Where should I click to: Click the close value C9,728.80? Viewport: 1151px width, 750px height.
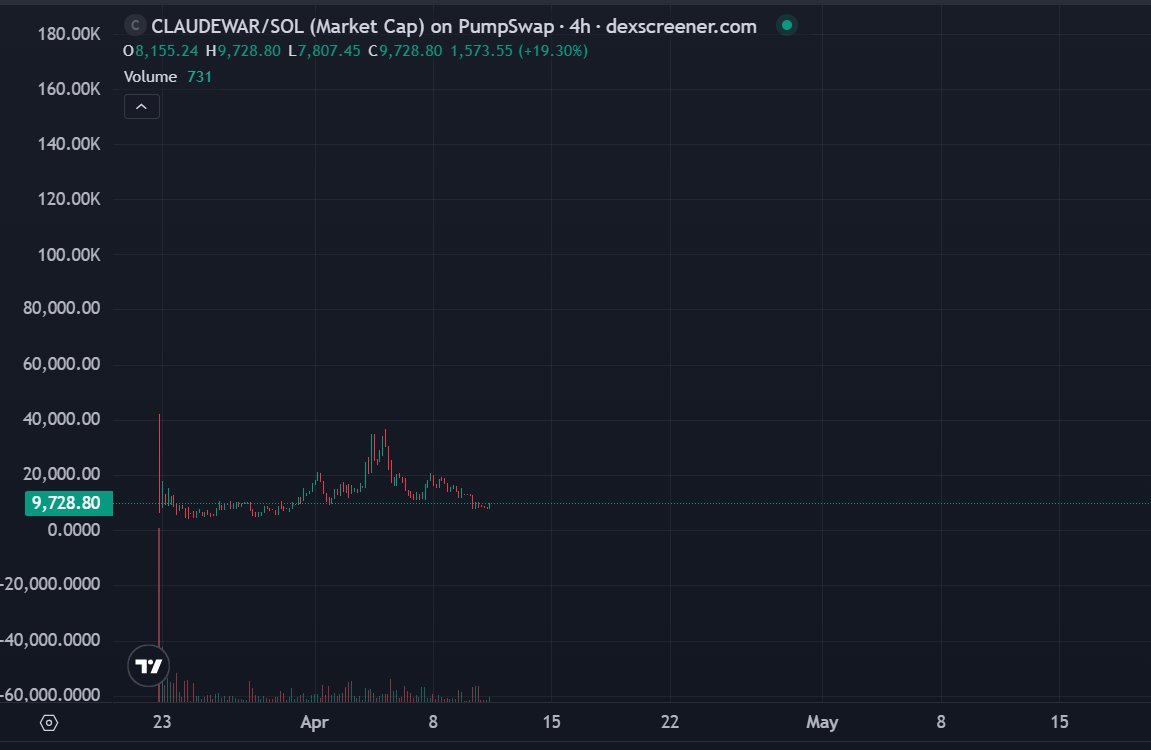coord(405,51)
